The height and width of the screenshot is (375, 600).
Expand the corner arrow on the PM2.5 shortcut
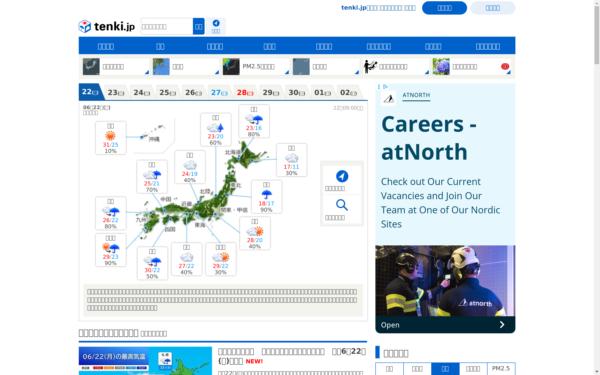click(x=287, y=72)
